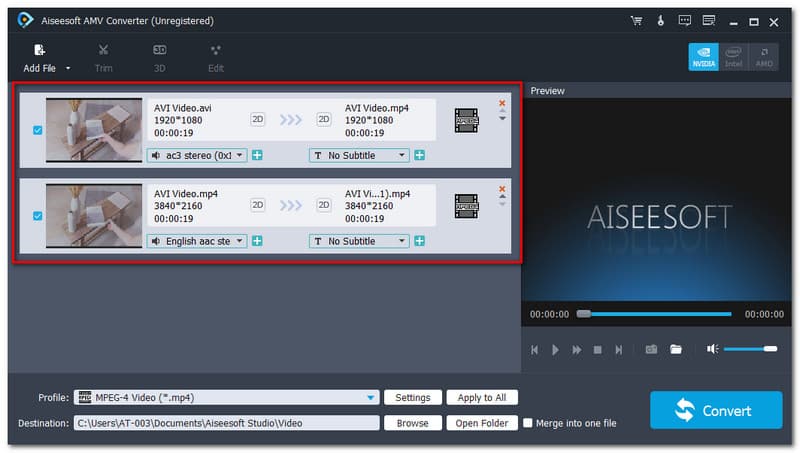Move AVI Video.avi down in list
This screenshot has width=800, height=453.
[502, 119]
